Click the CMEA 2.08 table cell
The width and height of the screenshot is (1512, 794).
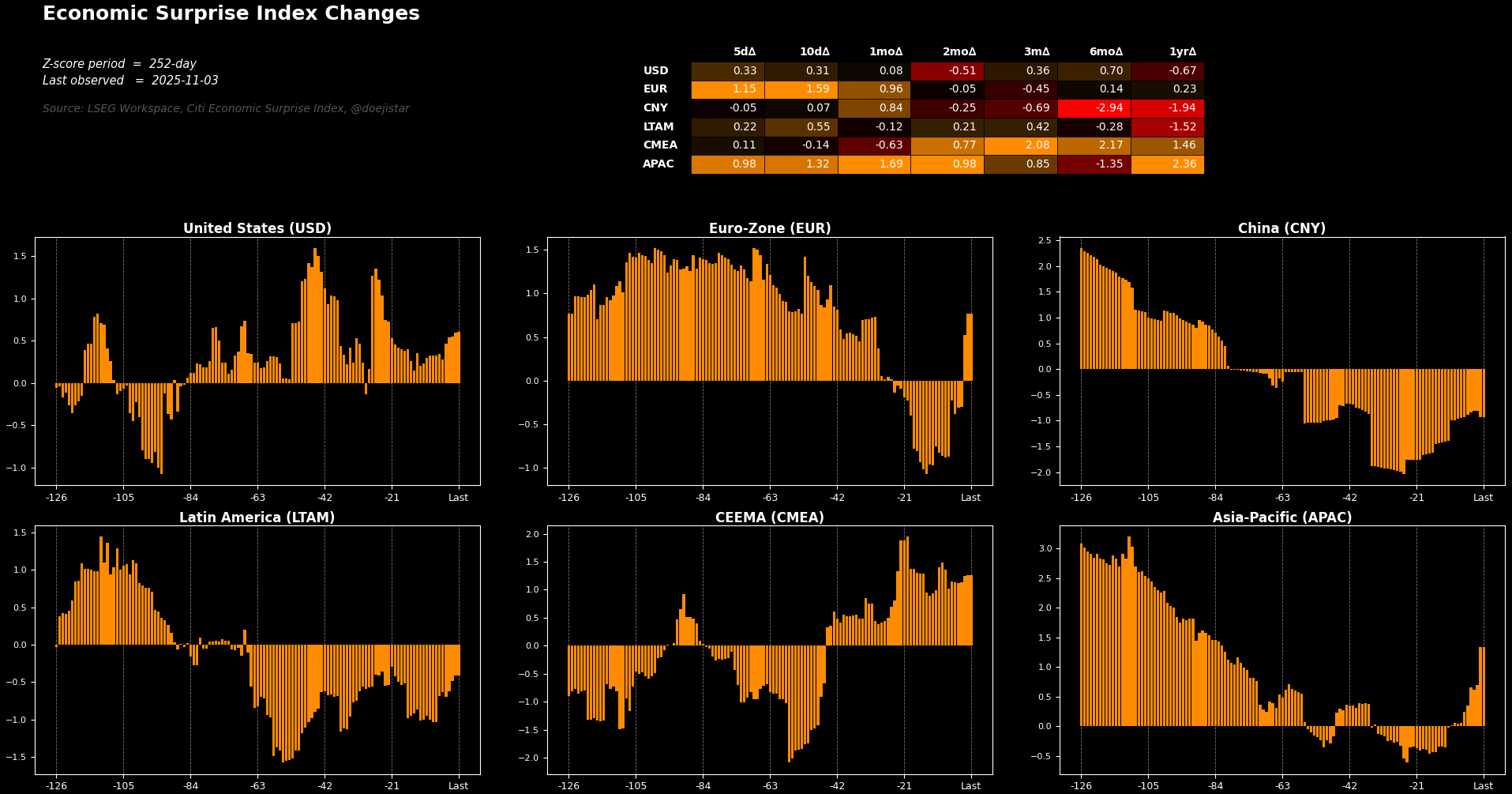click(1020, 145)
